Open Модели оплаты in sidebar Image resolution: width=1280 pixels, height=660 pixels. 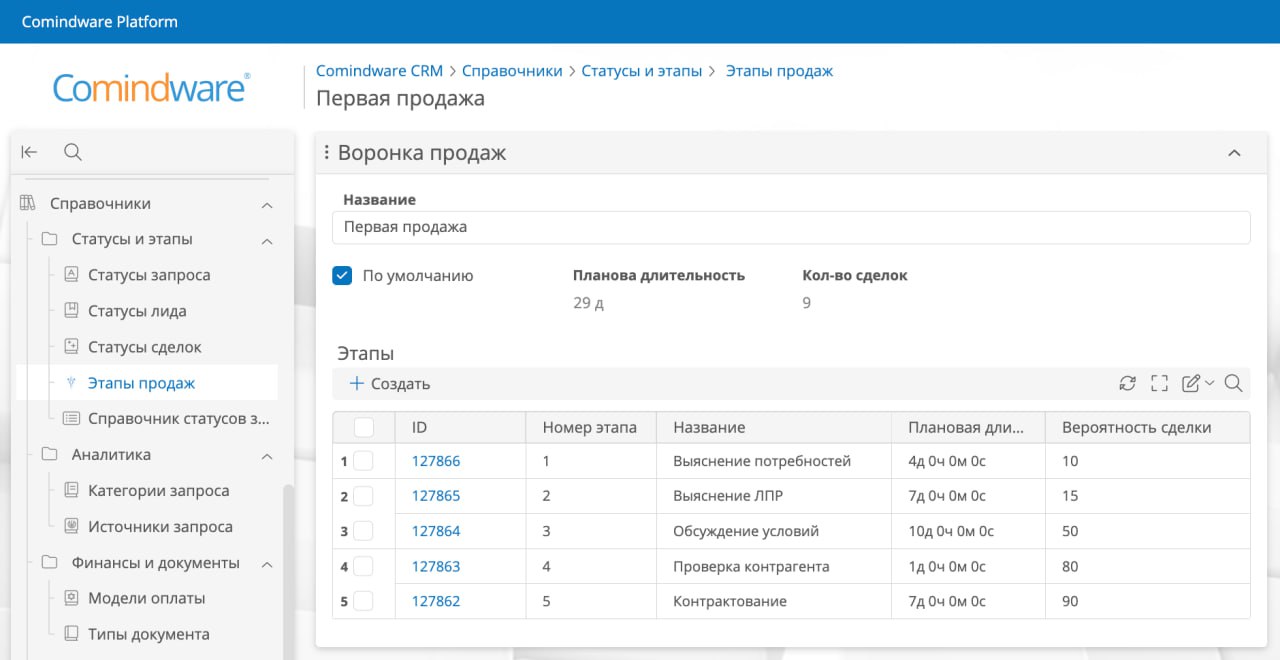pyautogui.click(x=147, y=598)
